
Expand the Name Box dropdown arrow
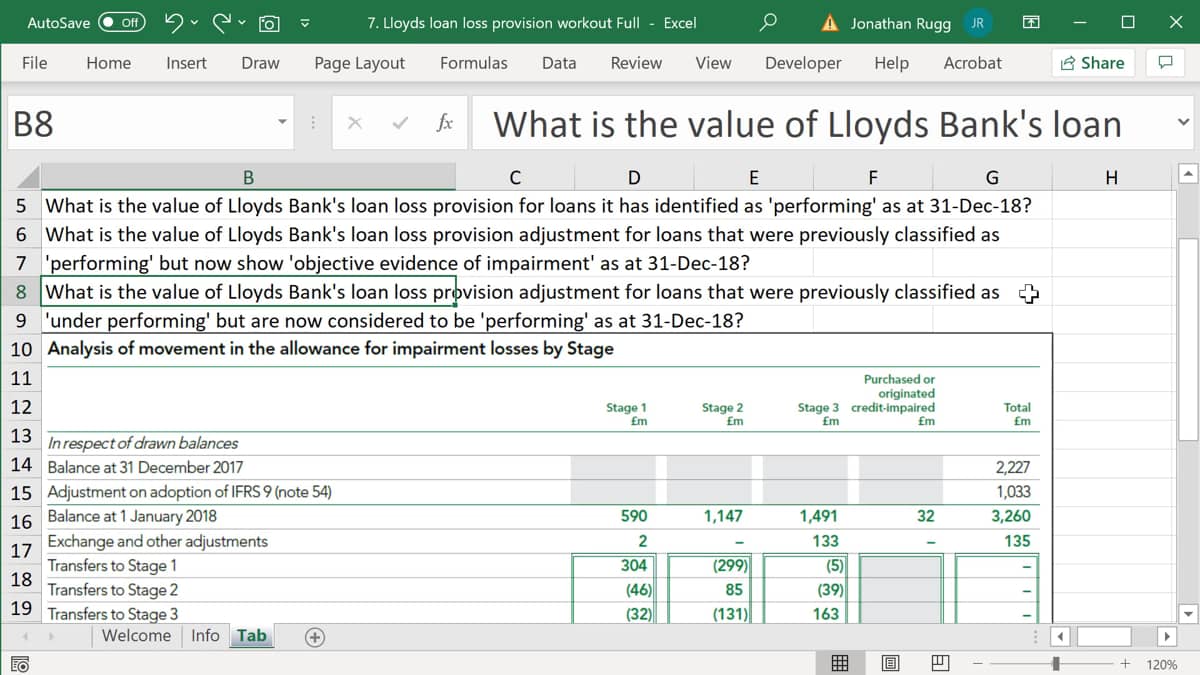[x=284, y=124]
